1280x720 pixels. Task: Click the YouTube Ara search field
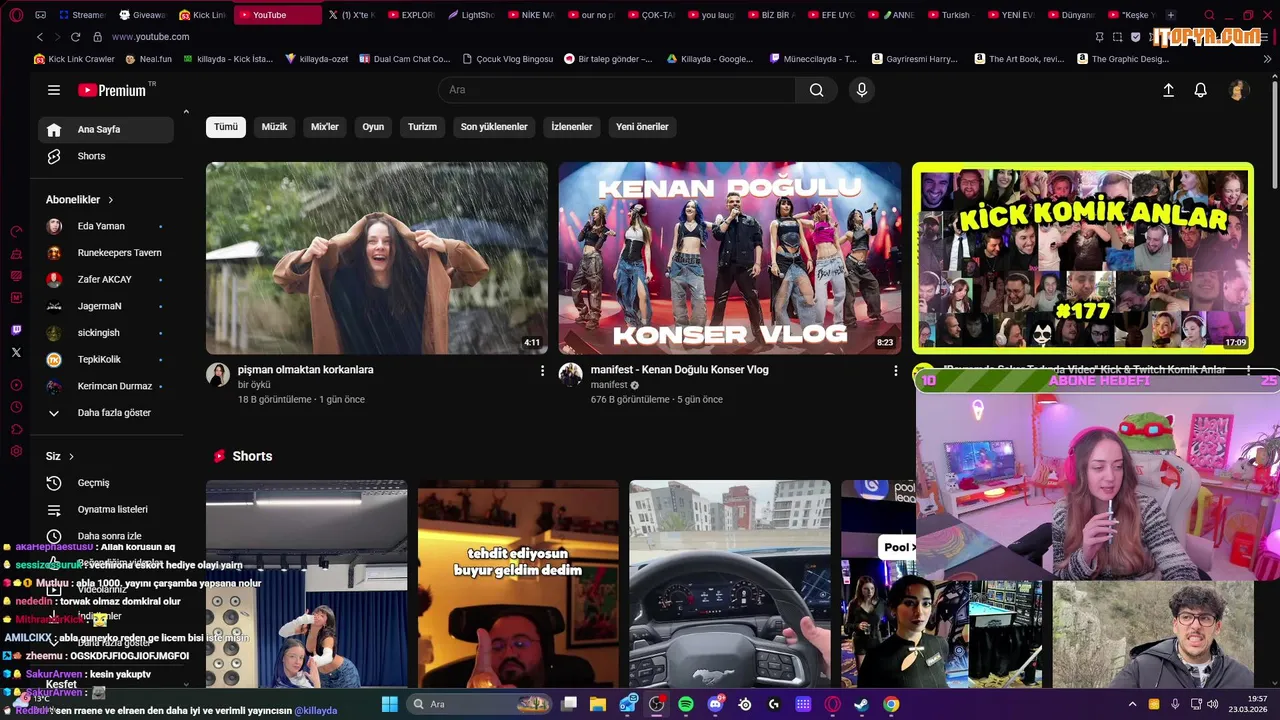click(x=617, y=90)
